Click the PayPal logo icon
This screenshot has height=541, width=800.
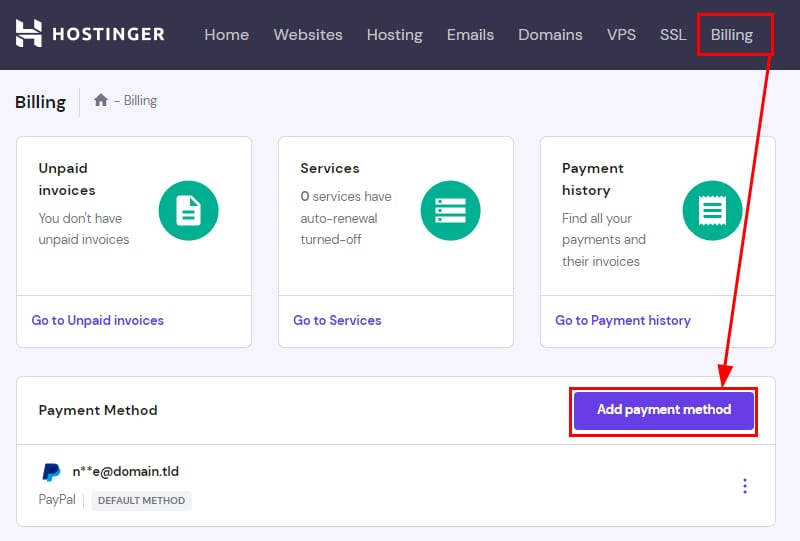pyautogui.click(x=51, y=472)
